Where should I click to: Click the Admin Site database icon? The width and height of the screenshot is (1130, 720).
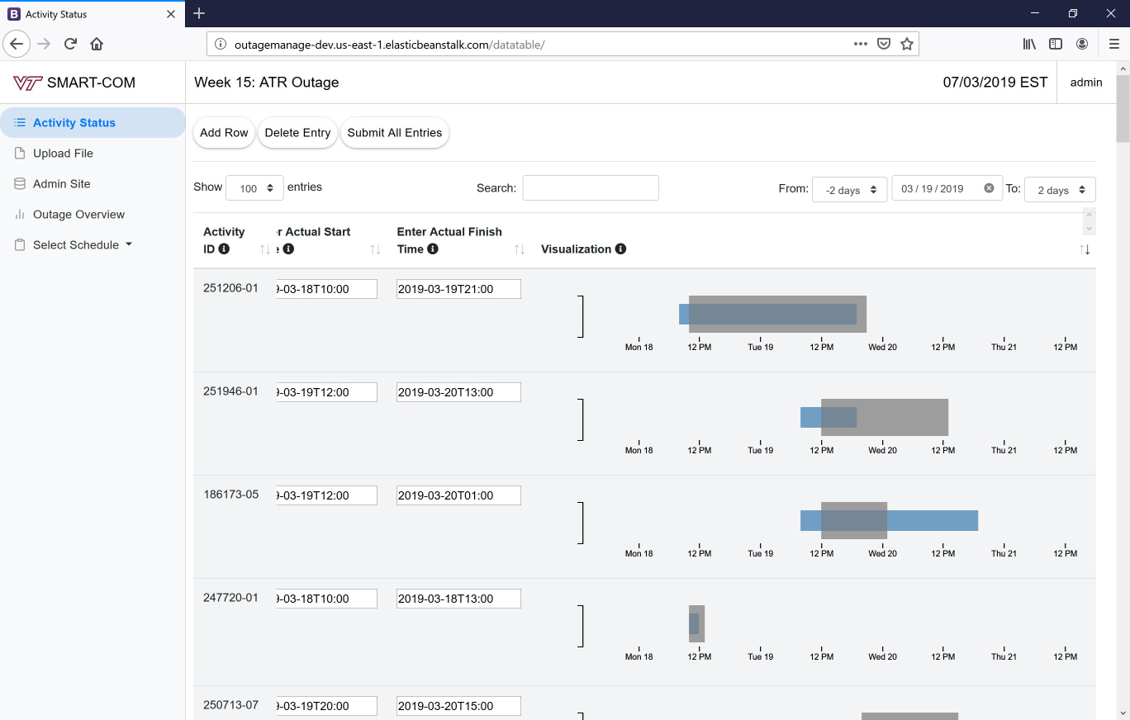point(20,183)
